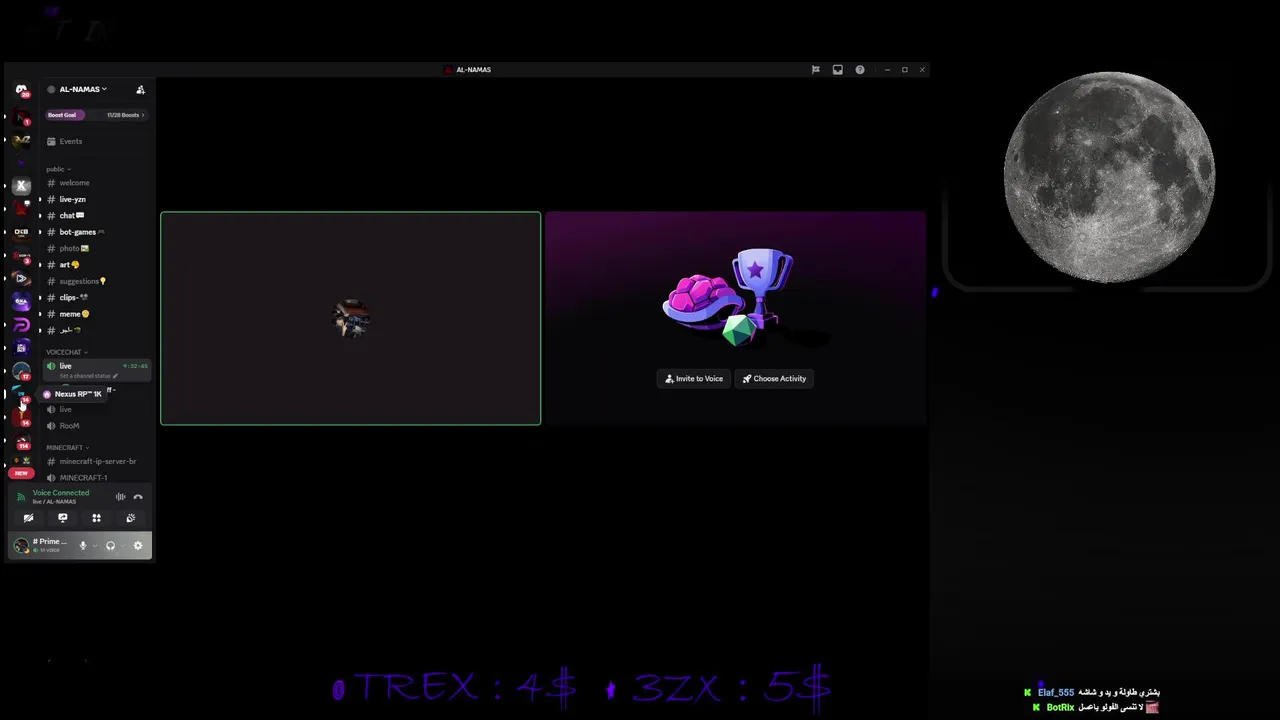
Task: Collapse the public category
Action: click(58, 169)
